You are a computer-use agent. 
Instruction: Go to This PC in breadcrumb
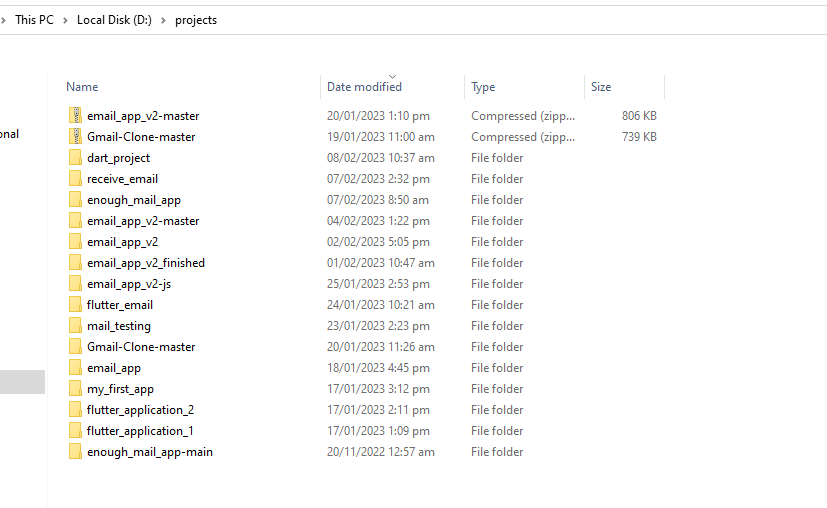pyautogui.click(x=34, y=20)
